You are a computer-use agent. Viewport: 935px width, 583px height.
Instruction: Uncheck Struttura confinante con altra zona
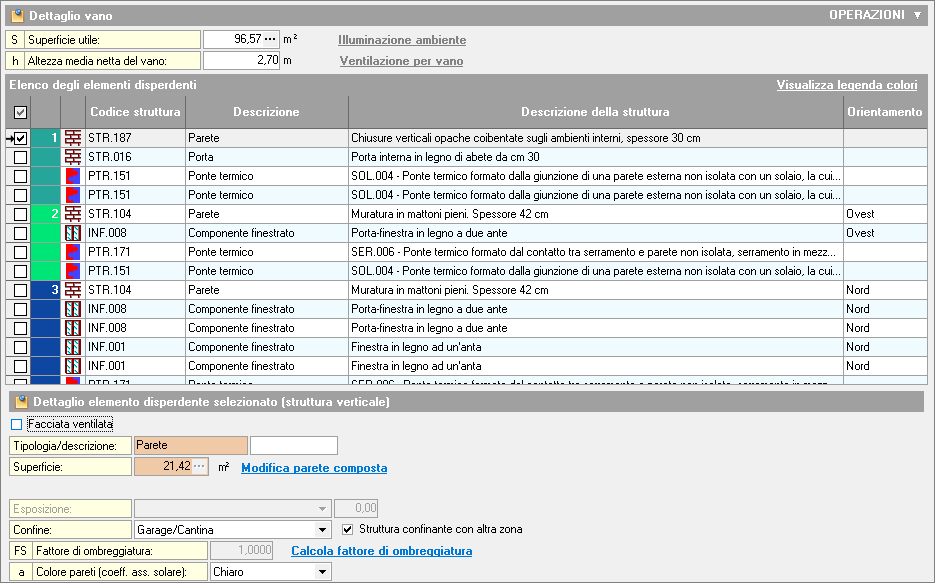pos(348,529)
